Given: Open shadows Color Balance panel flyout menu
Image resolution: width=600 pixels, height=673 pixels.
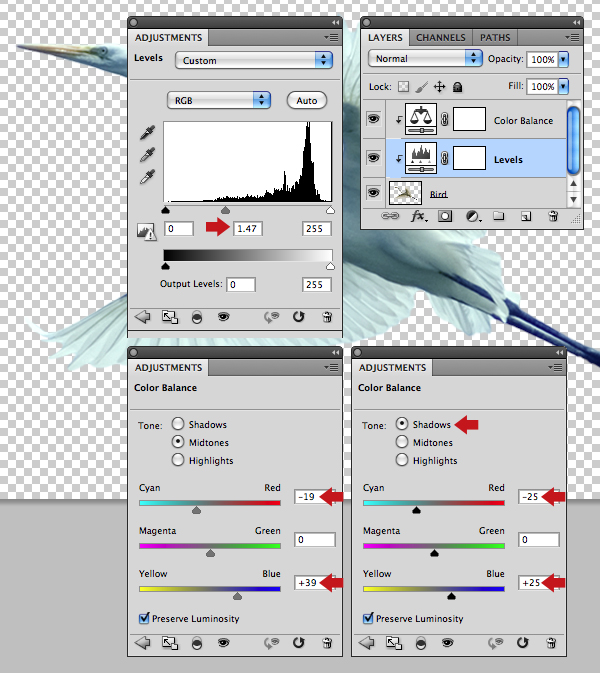Looking at the screenshot, I should click(x=555, y=367).
